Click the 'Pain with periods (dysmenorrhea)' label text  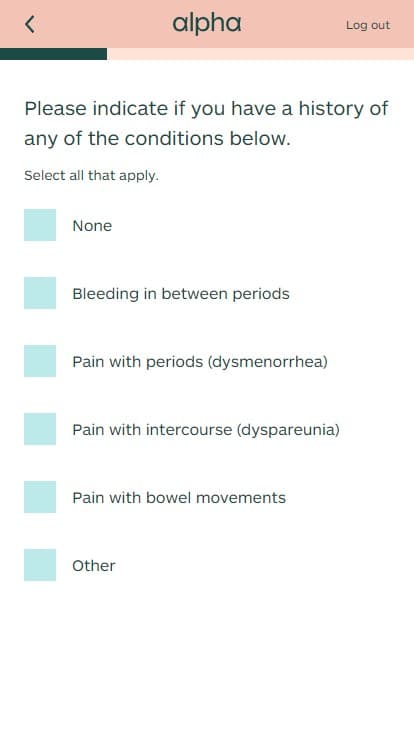[200, 362]
